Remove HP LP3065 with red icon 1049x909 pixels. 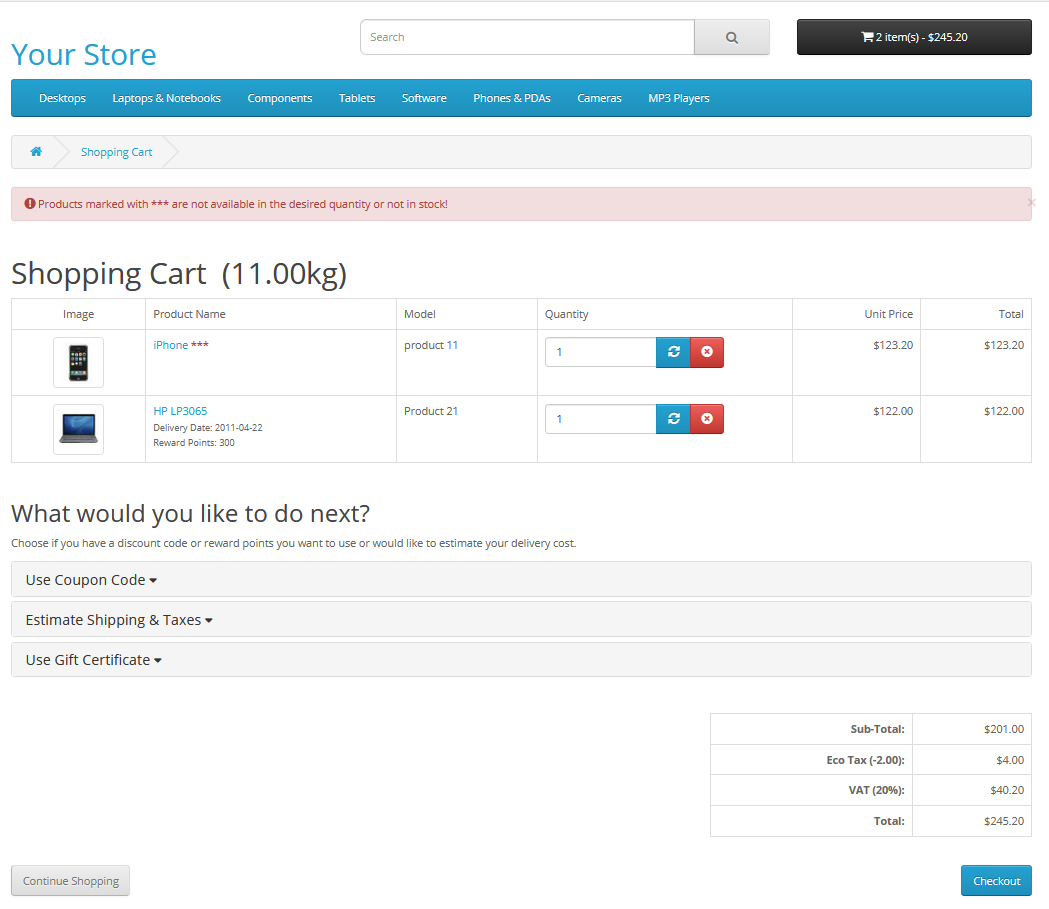coord(706,419)
